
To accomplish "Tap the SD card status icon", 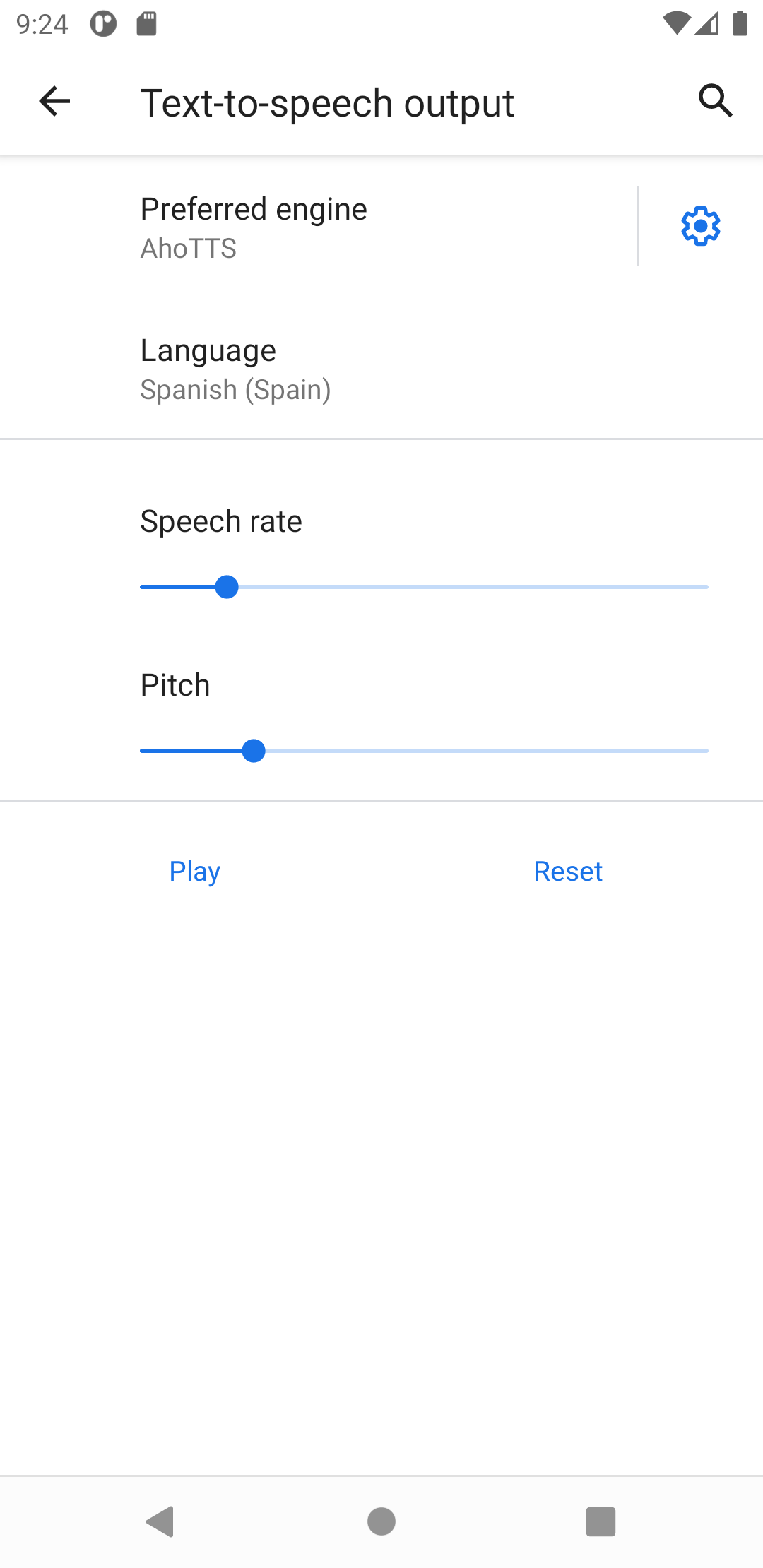I will click(146, 24).
